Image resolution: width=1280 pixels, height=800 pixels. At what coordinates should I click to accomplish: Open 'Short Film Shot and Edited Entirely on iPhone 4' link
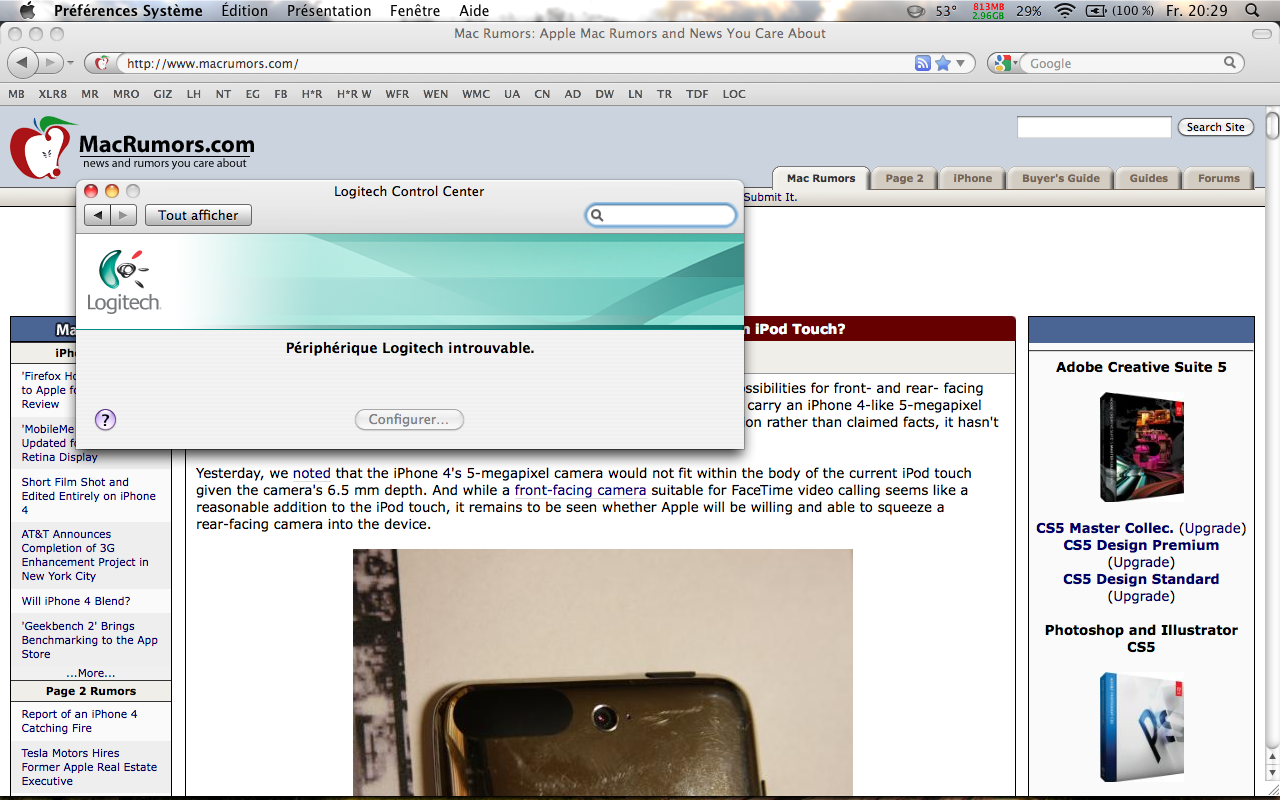pyautogui.click(x=89, y=496)
